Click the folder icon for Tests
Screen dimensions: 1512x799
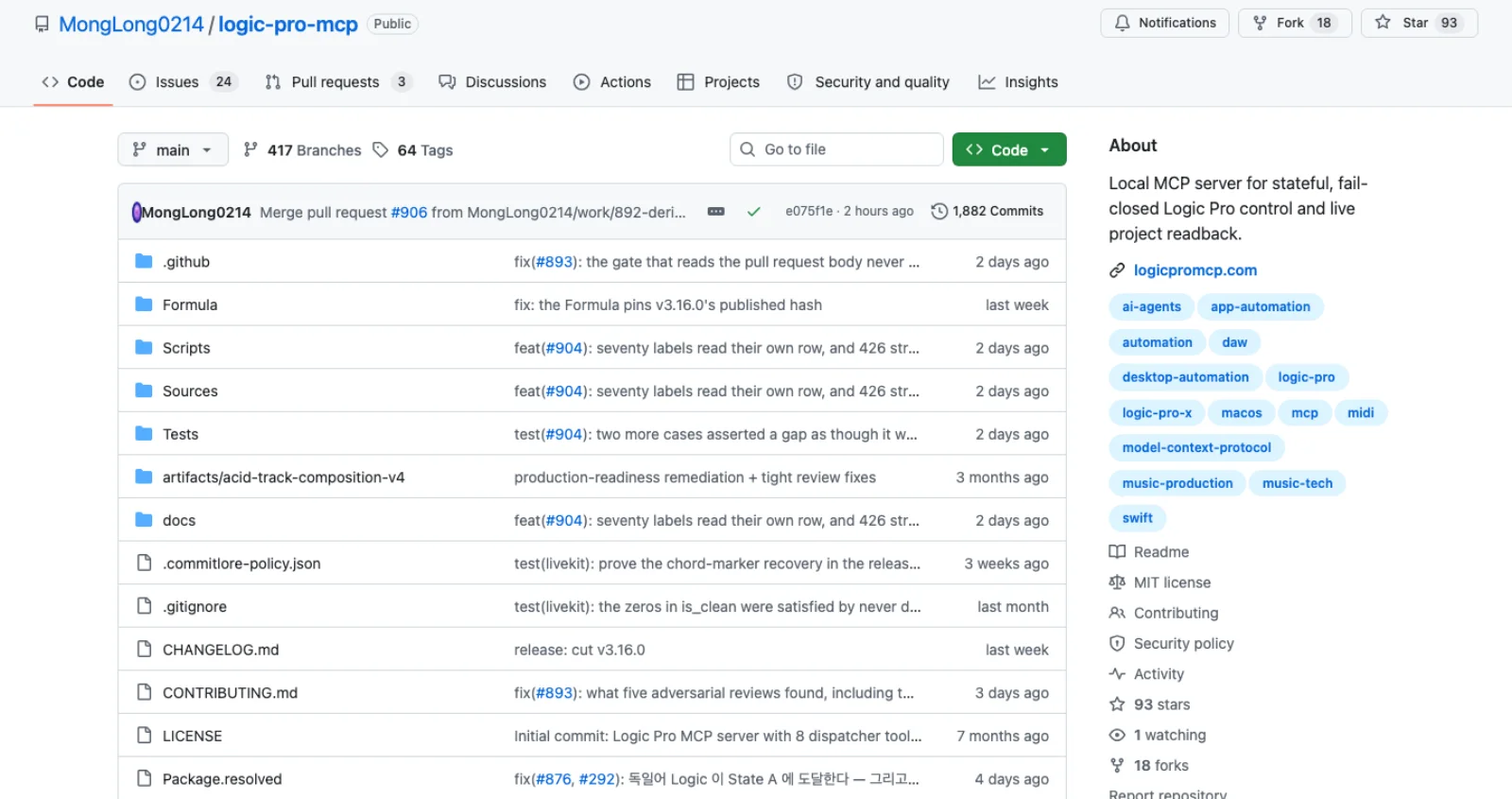pyautogui.click(x=144, y=434)
